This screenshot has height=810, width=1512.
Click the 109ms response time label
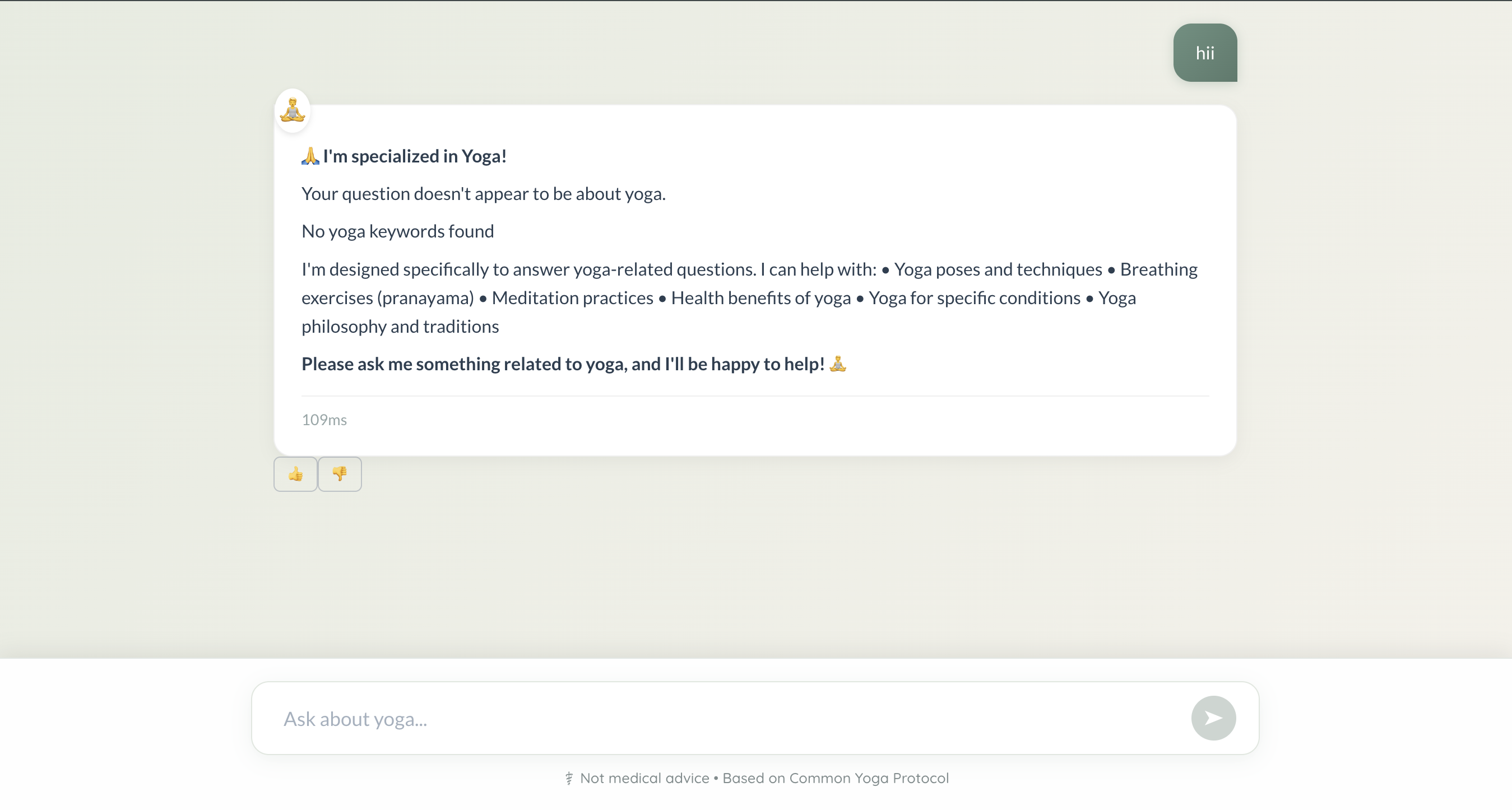tap(324, 420)
